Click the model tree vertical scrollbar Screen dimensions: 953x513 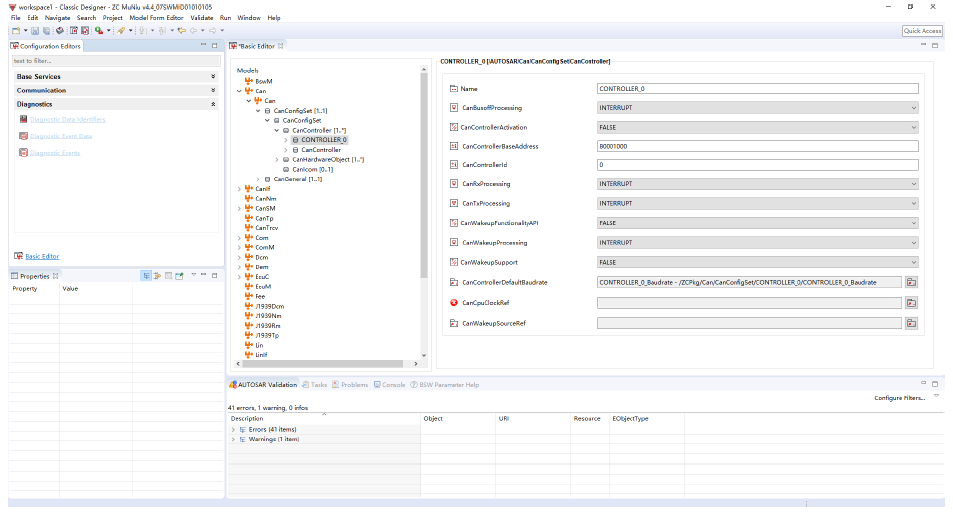point(424,176)
